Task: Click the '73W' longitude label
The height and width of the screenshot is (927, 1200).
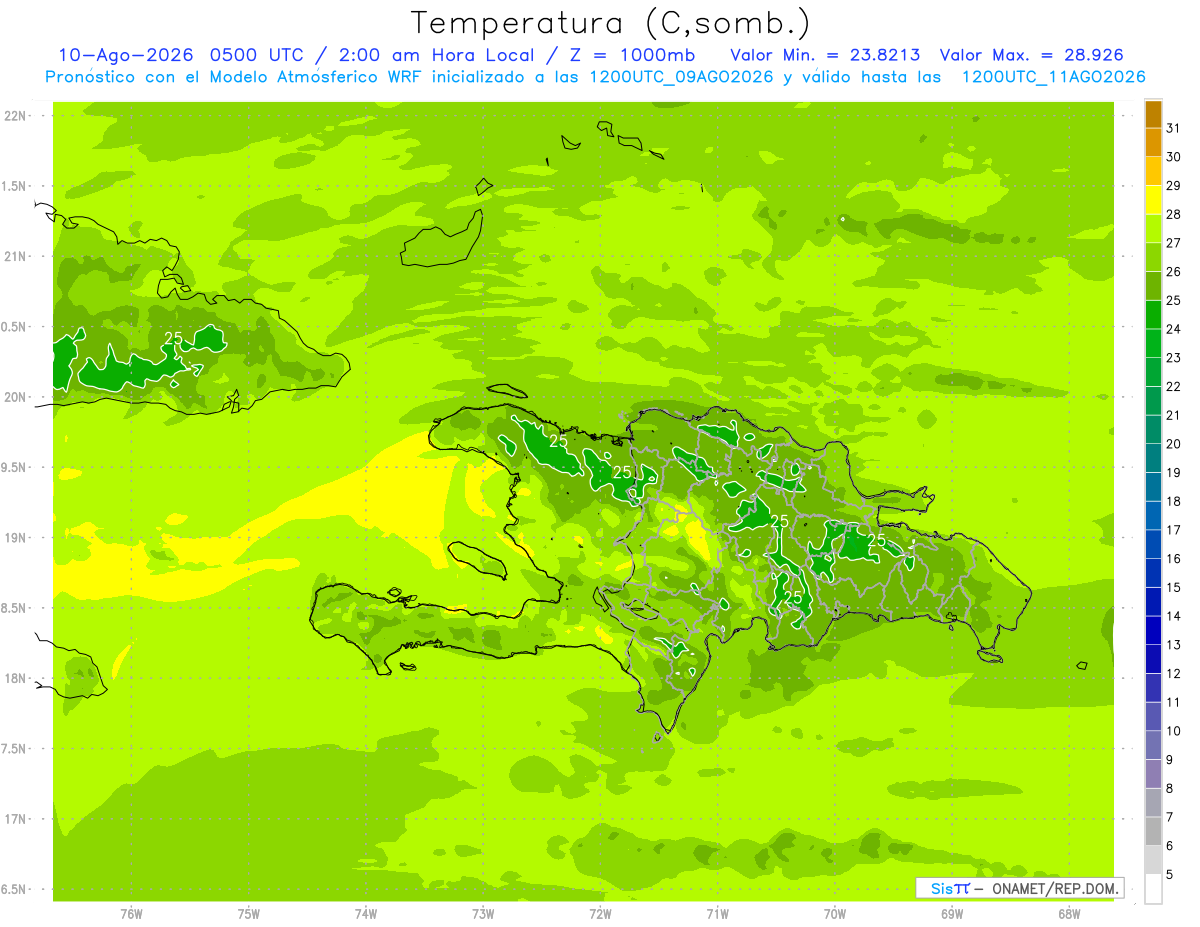Action: [x=483, y=913]
